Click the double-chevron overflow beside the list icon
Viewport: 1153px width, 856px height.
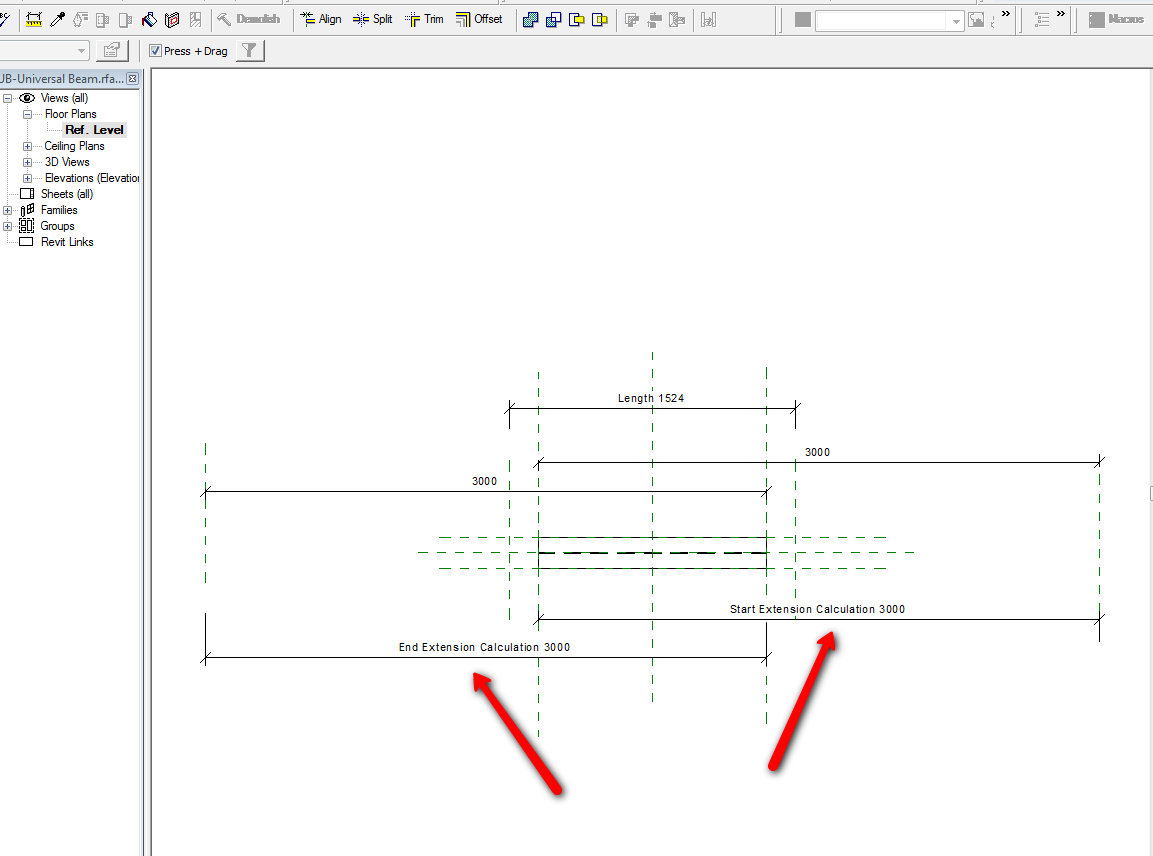coord(1060,14)
